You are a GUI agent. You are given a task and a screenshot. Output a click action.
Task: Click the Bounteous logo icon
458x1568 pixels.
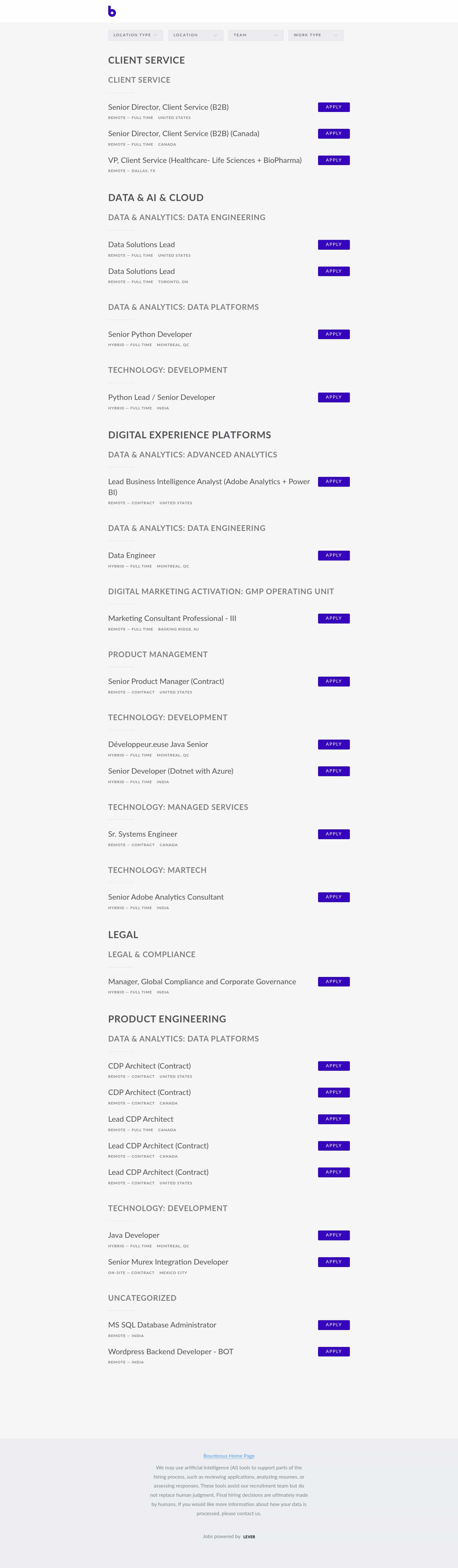112,11
